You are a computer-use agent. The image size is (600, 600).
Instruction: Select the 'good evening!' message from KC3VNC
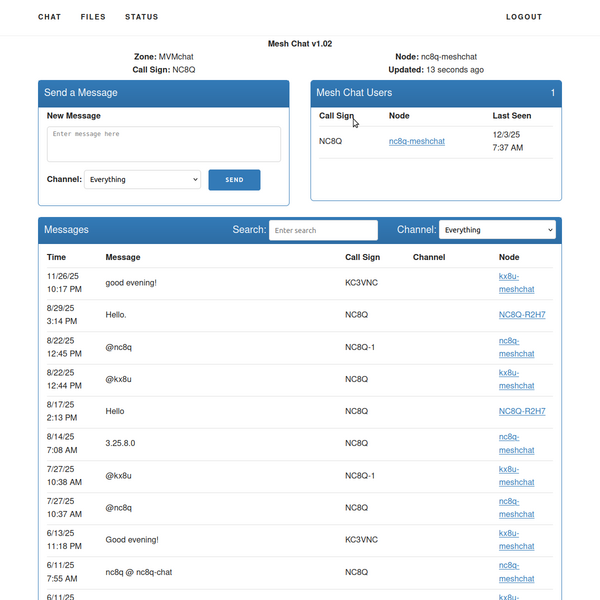pyautogui.click(x=131, y=283)
